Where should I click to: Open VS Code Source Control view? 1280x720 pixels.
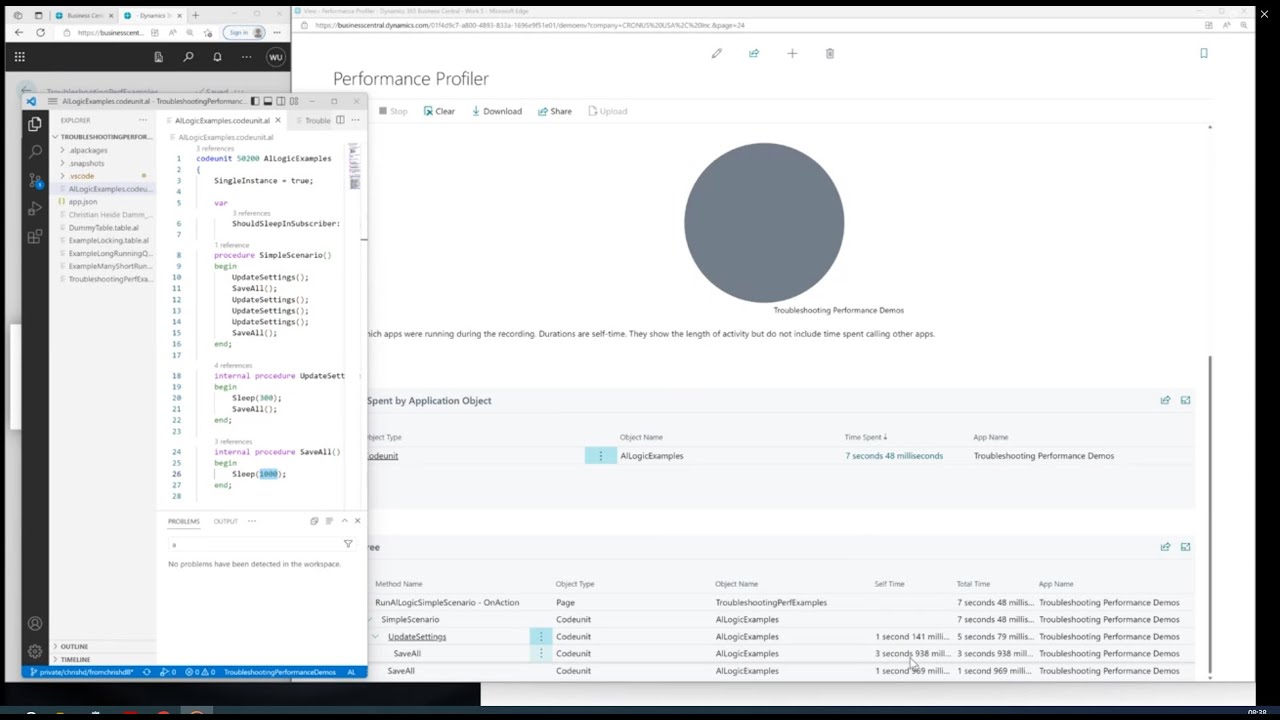click(35, 181)
